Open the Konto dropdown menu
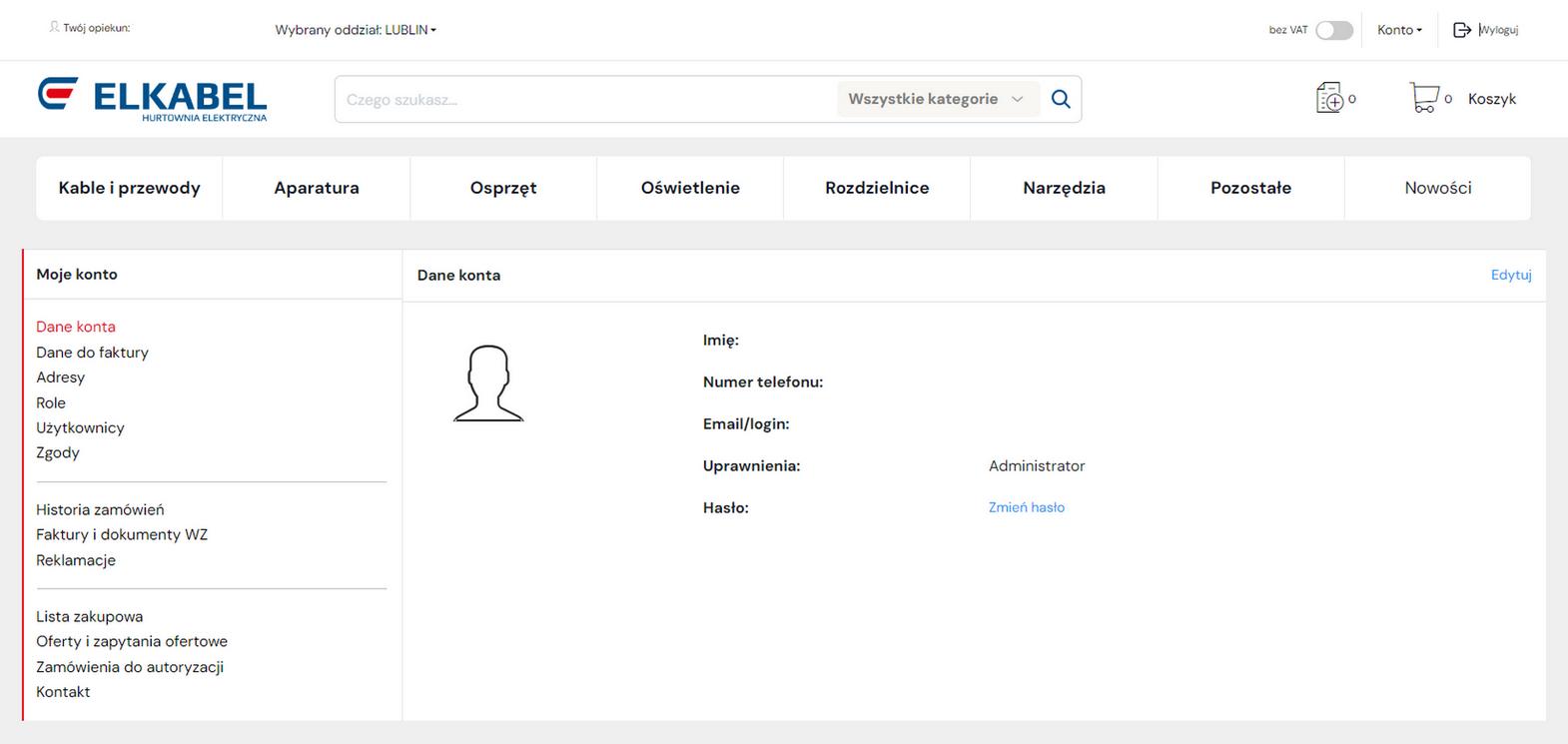This screenshot has height=744, width=1568. pos(1399,30)
